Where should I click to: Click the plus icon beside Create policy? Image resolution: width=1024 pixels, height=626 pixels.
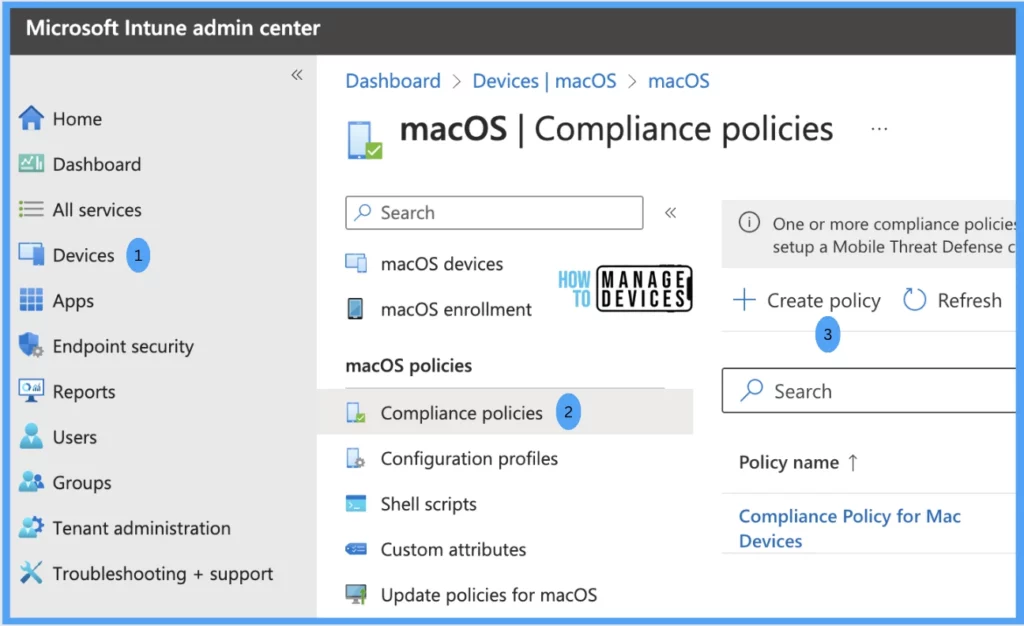(744, 300)
